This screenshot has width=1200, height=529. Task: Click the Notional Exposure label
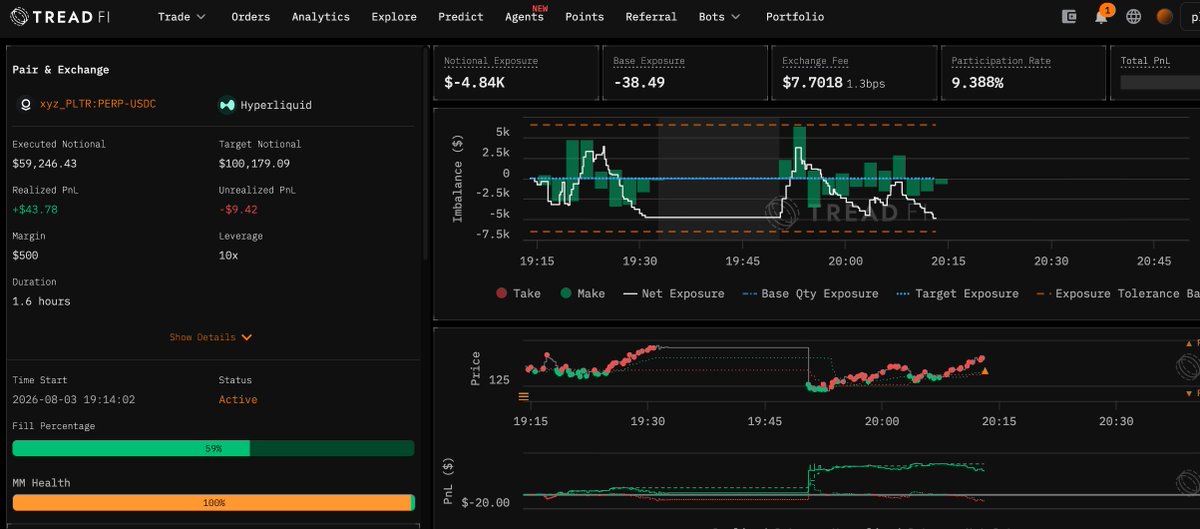click(491, 61)
